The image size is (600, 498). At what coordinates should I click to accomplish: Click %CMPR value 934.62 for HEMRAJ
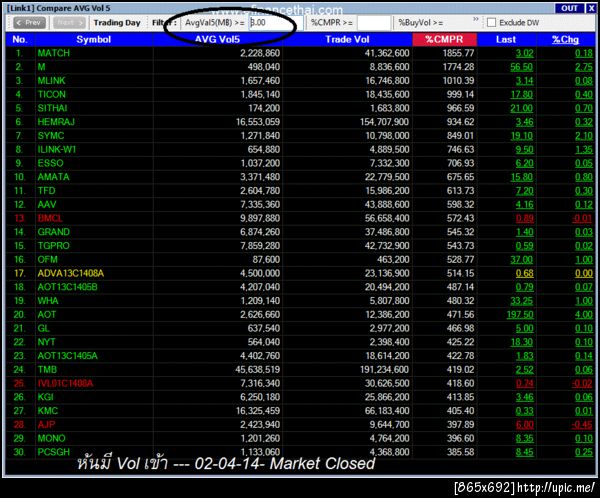(x=460, y=122)
